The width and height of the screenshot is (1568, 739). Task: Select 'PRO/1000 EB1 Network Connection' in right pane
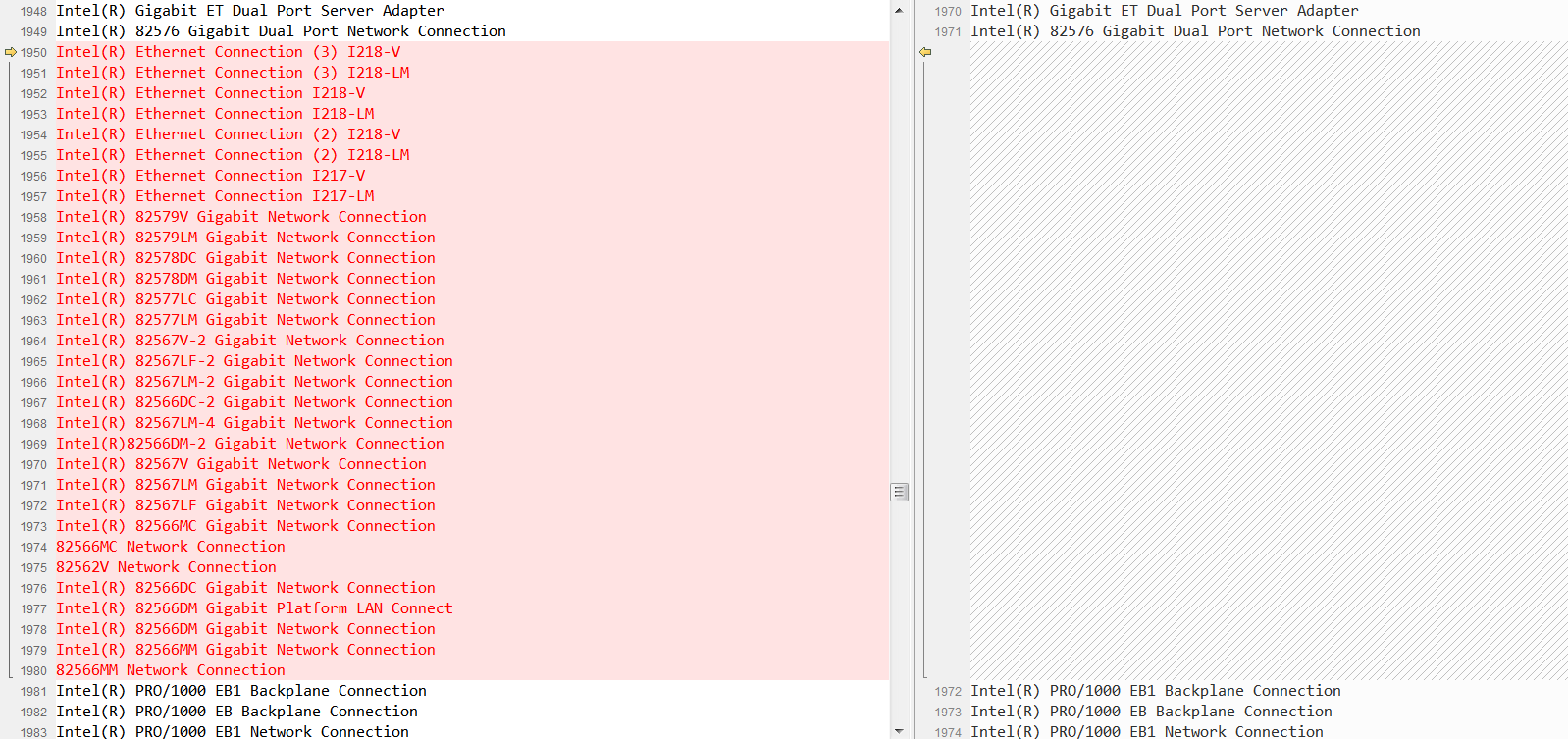pos(1147,731)
